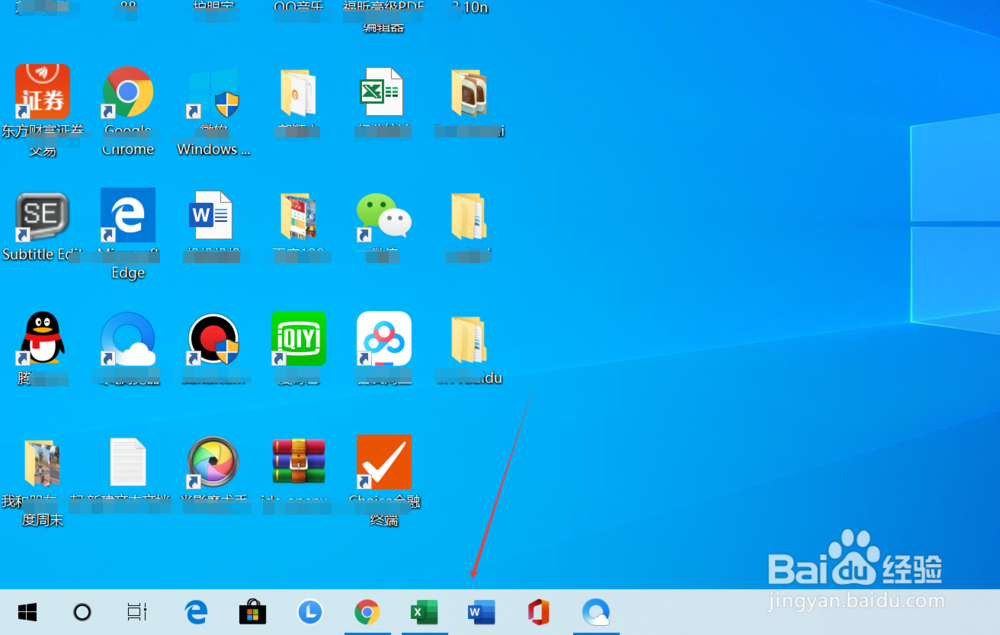Switch to the cloud browser in taskbar
Screen dimensions: 1000x635
(x=596, y=612)
